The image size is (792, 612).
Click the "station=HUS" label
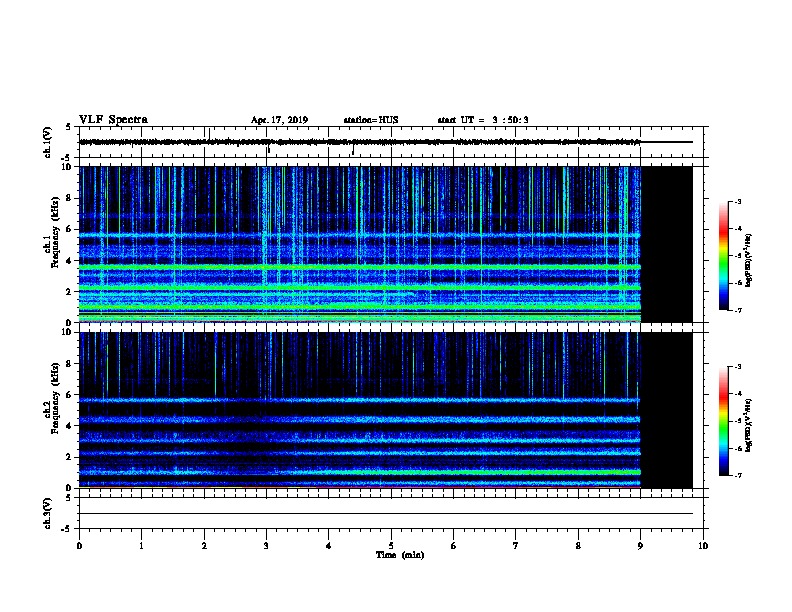pyautogui.click(x=371, y=120)
